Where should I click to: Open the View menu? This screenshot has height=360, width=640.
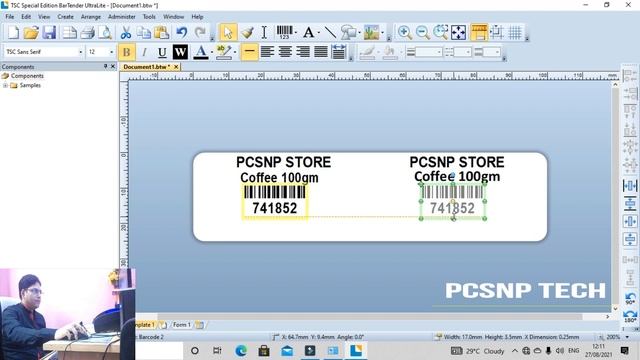pyautogui.click(x=44, y=17)
